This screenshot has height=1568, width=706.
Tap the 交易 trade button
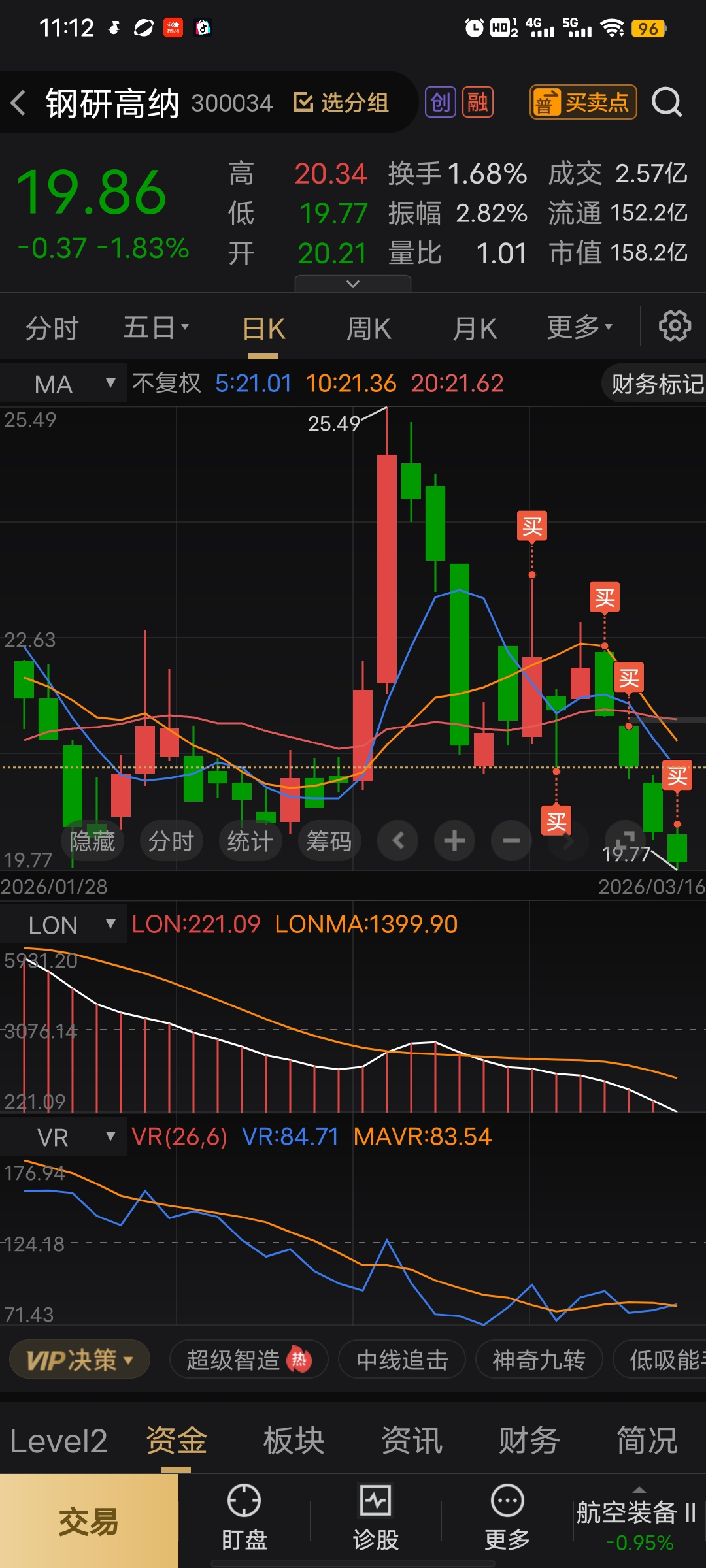89,1521
